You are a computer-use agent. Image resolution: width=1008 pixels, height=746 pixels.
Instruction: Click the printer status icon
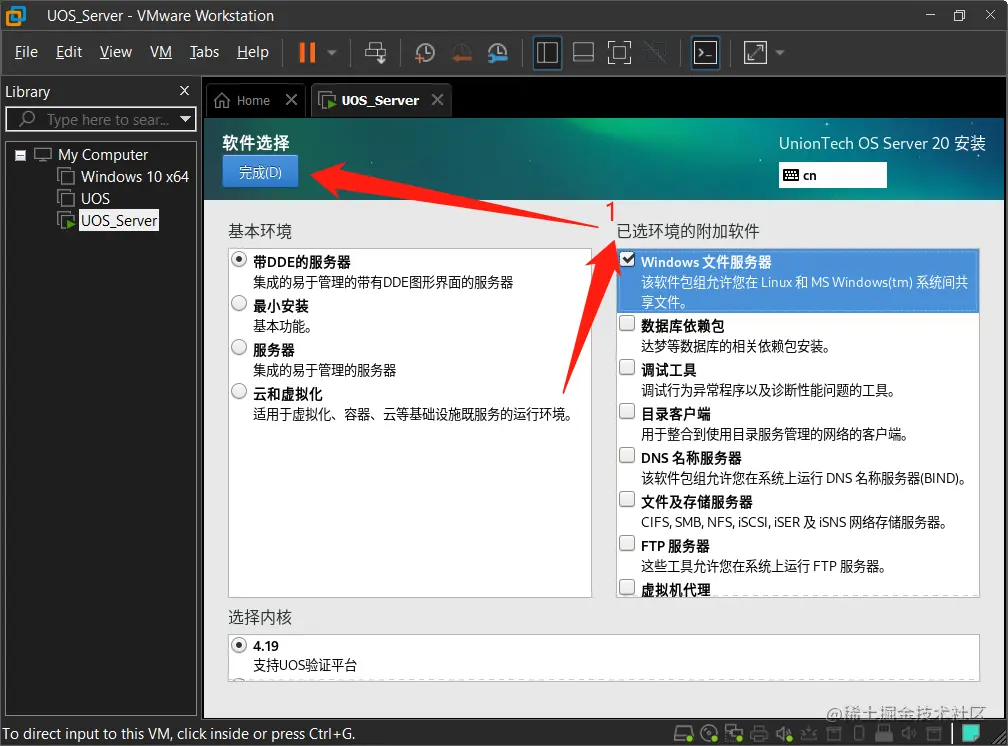tap(759, 733)
